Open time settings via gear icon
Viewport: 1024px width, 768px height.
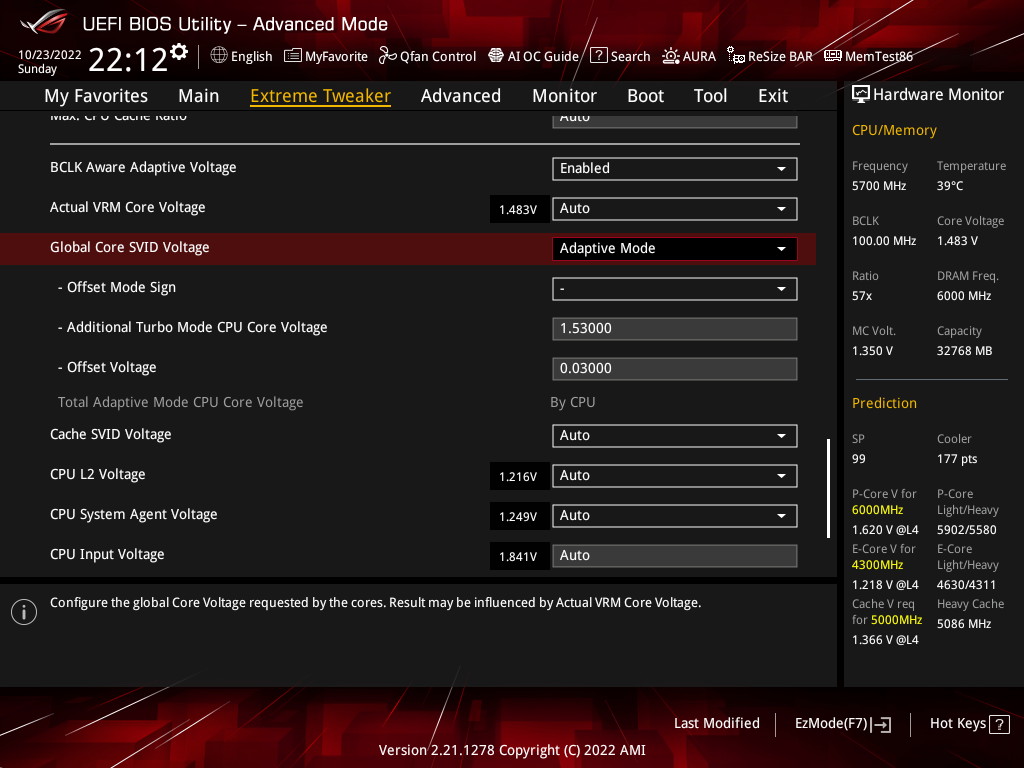click(179, 52)
